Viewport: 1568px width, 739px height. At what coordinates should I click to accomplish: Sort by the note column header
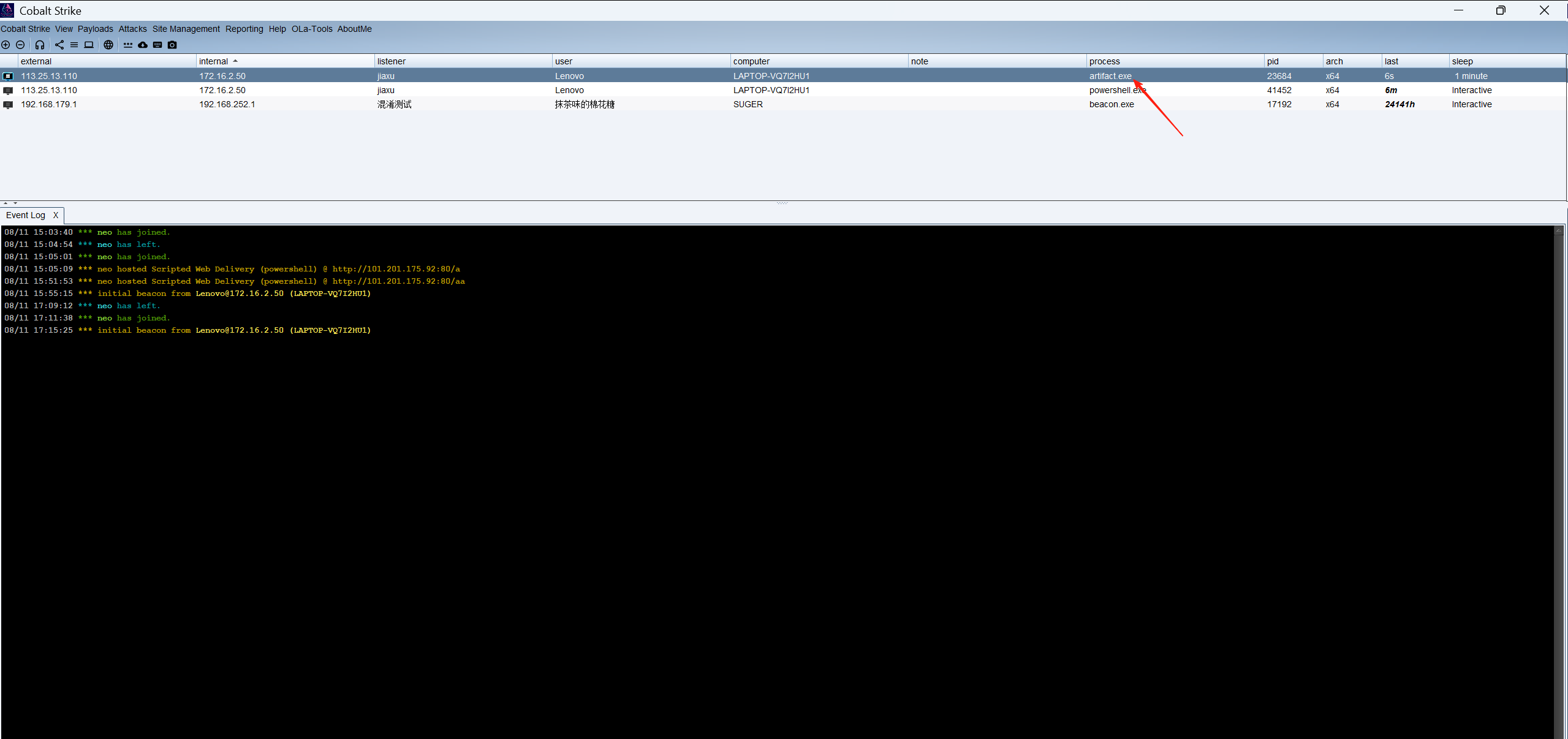click(x=998, y=61)
